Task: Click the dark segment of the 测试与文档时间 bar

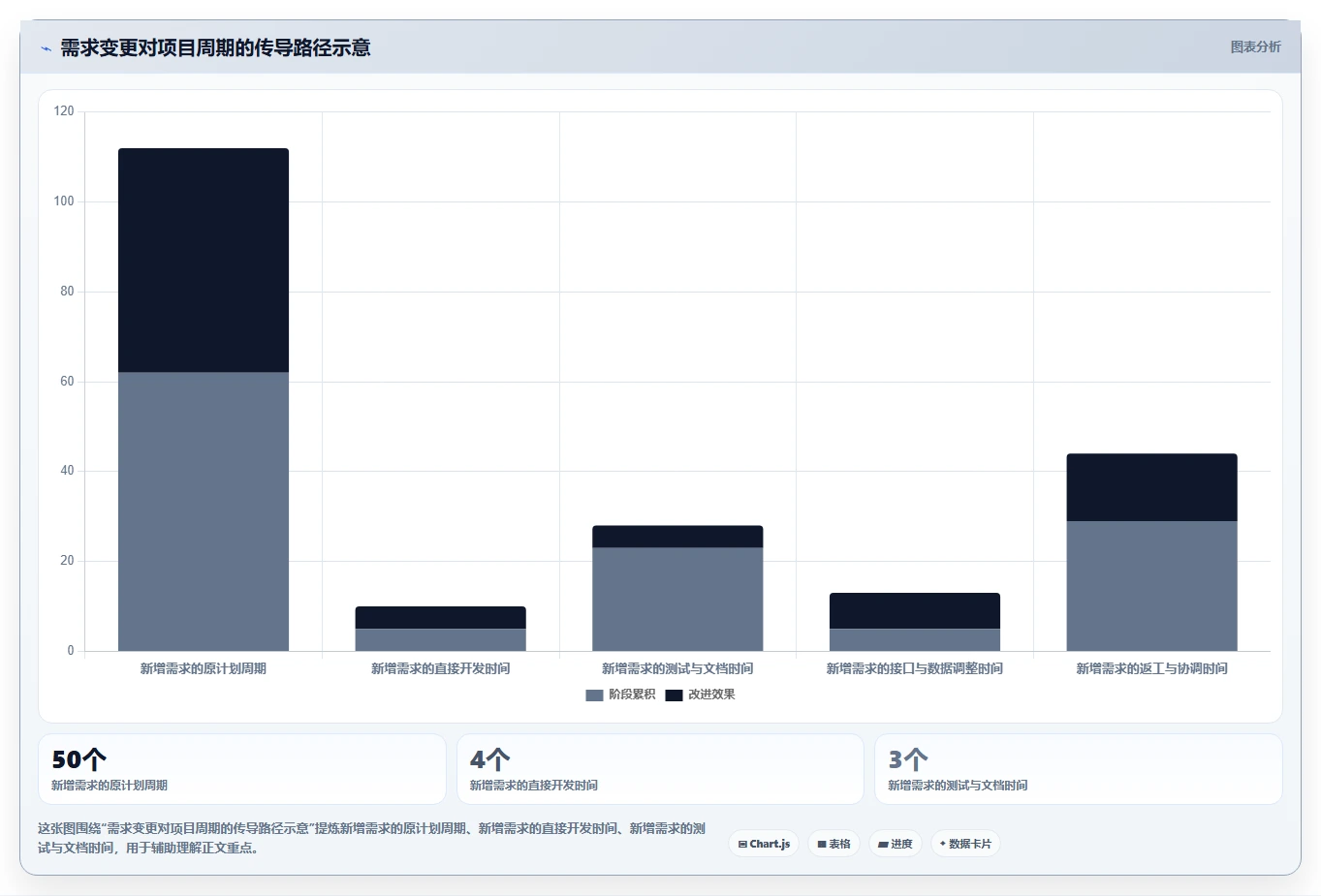Action: click(677, 537)
